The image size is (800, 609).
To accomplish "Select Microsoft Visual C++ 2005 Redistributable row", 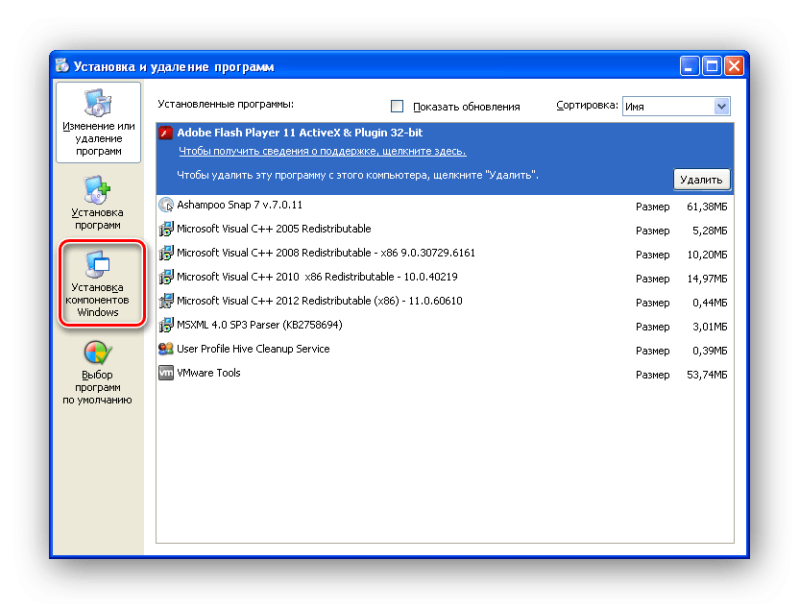I will pos(445,229).
